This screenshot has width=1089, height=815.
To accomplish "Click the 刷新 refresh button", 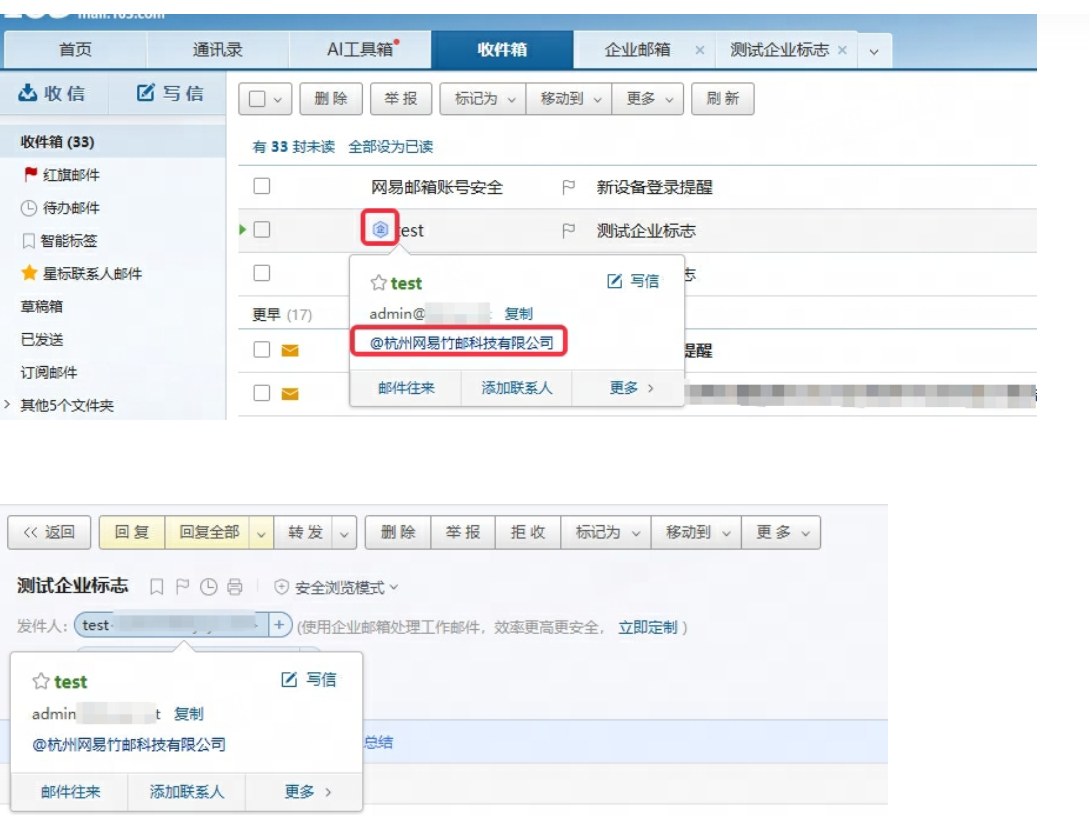I will (722, 99).
